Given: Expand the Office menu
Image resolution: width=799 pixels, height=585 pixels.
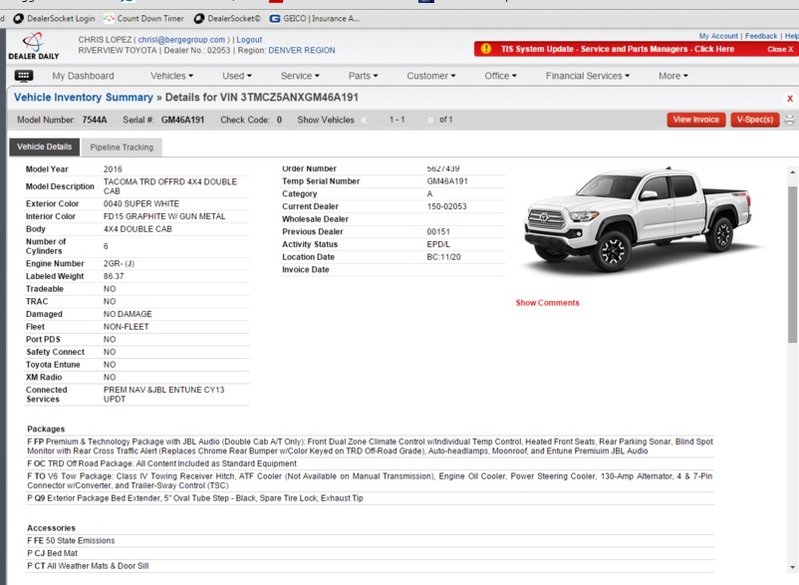Looking at the screenshot, I should [x=500, y=76].
